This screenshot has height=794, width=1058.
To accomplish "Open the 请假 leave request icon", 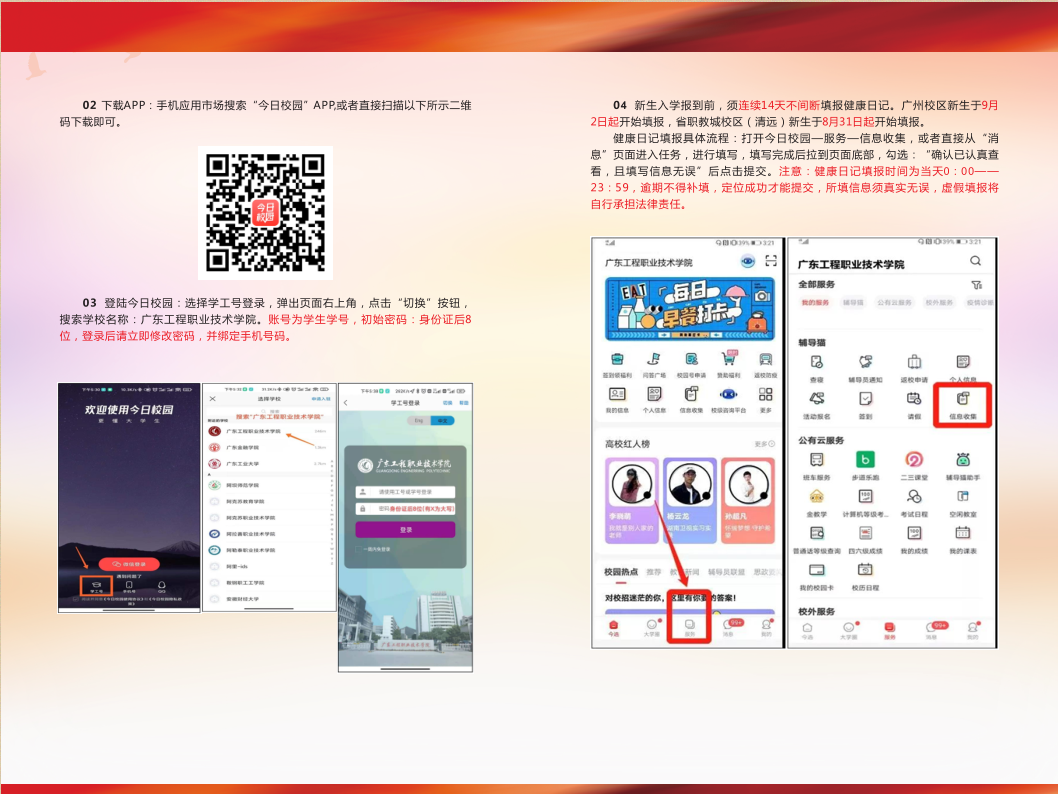I will click(x=913, y=402).
